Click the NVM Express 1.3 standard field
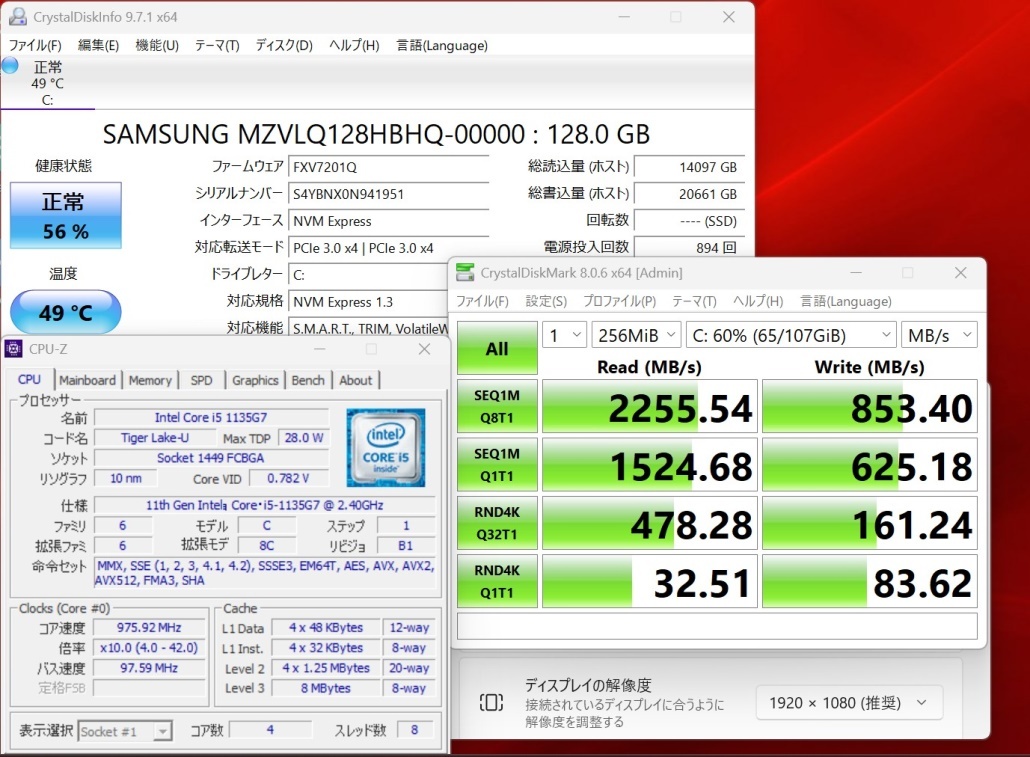Image resolution: width=1030 pixels, height=757 pixels. [369, 302]
